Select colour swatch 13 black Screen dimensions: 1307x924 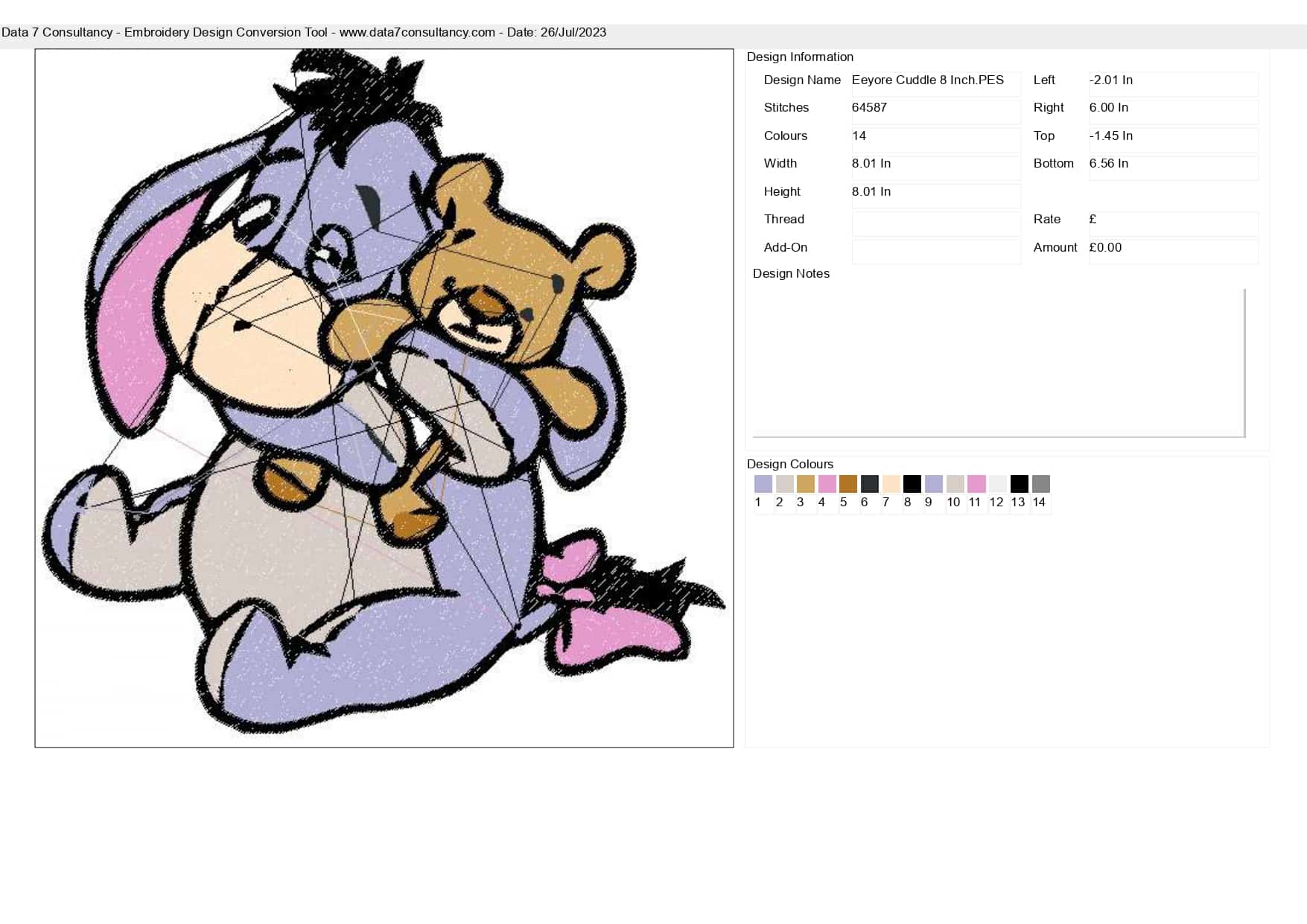1020,484
